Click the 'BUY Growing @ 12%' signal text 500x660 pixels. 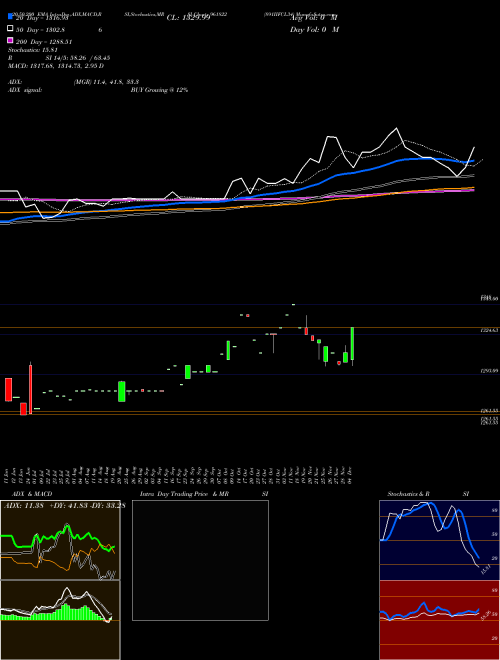tap(159, 90)
